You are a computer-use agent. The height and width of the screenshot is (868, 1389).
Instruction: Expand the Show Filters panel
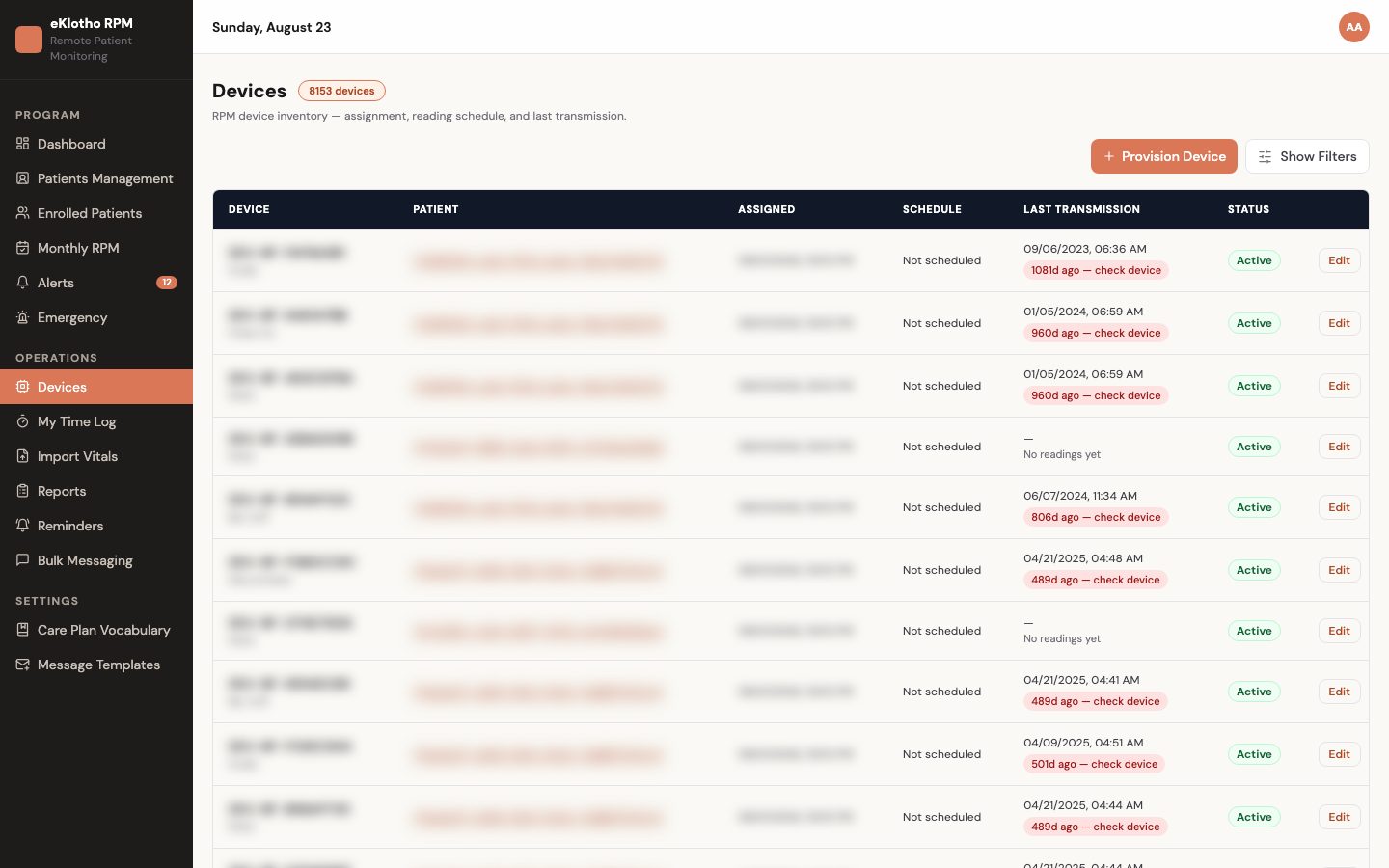(1307, 156)
